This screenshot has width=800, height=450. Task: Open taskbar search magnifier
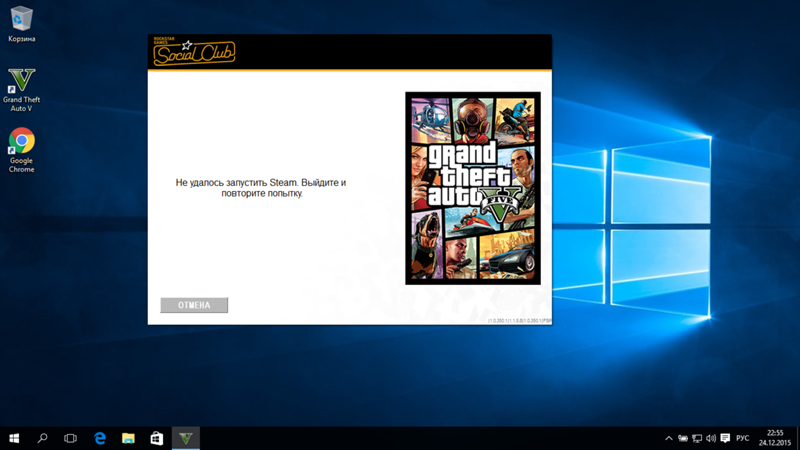[x=42, y=438]
